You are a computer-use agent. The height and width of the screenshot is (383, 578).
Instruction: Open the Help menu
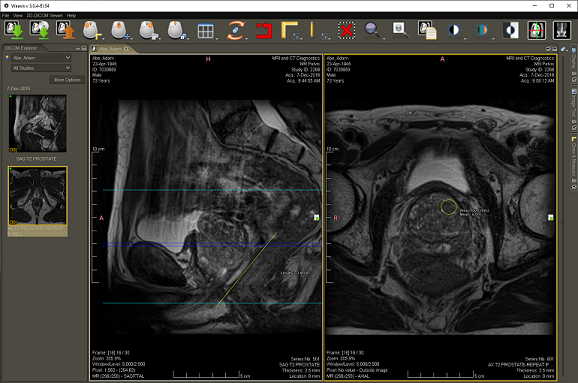71,15
